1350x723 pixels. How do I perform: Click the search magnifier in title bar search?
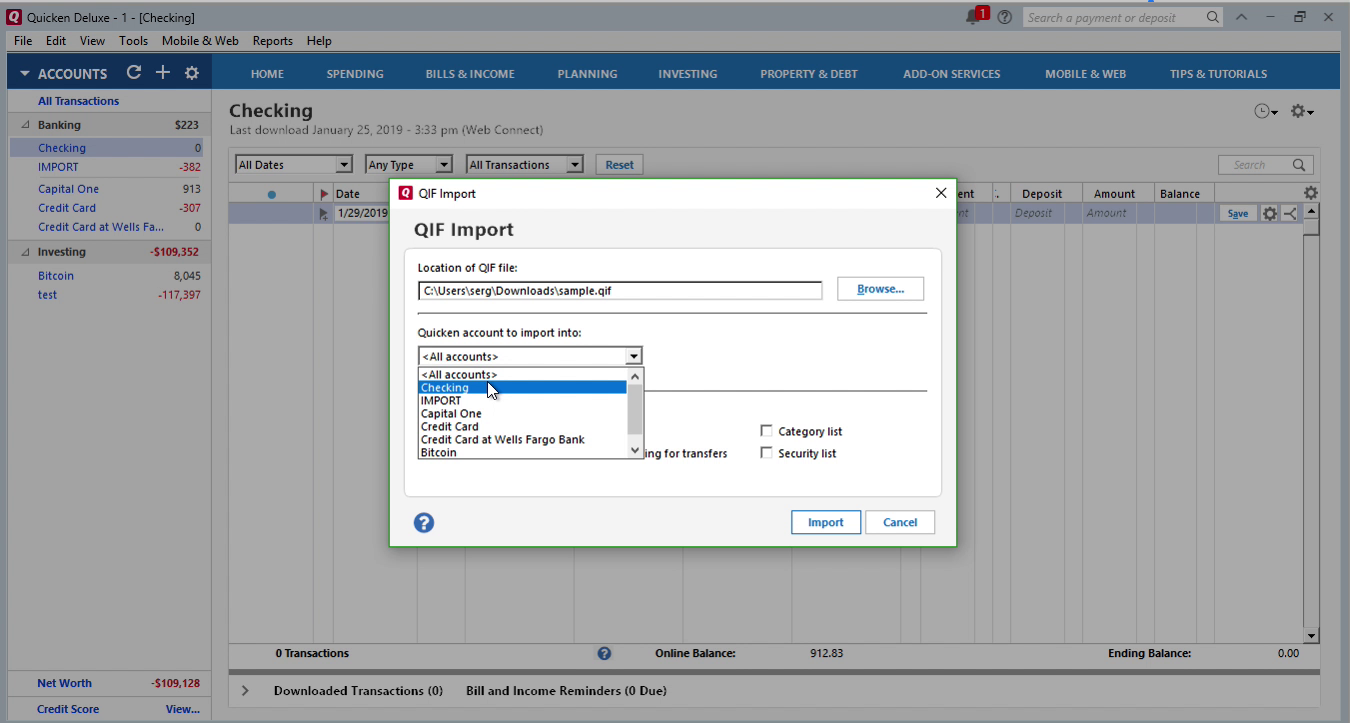click(x=1212, y=17)
